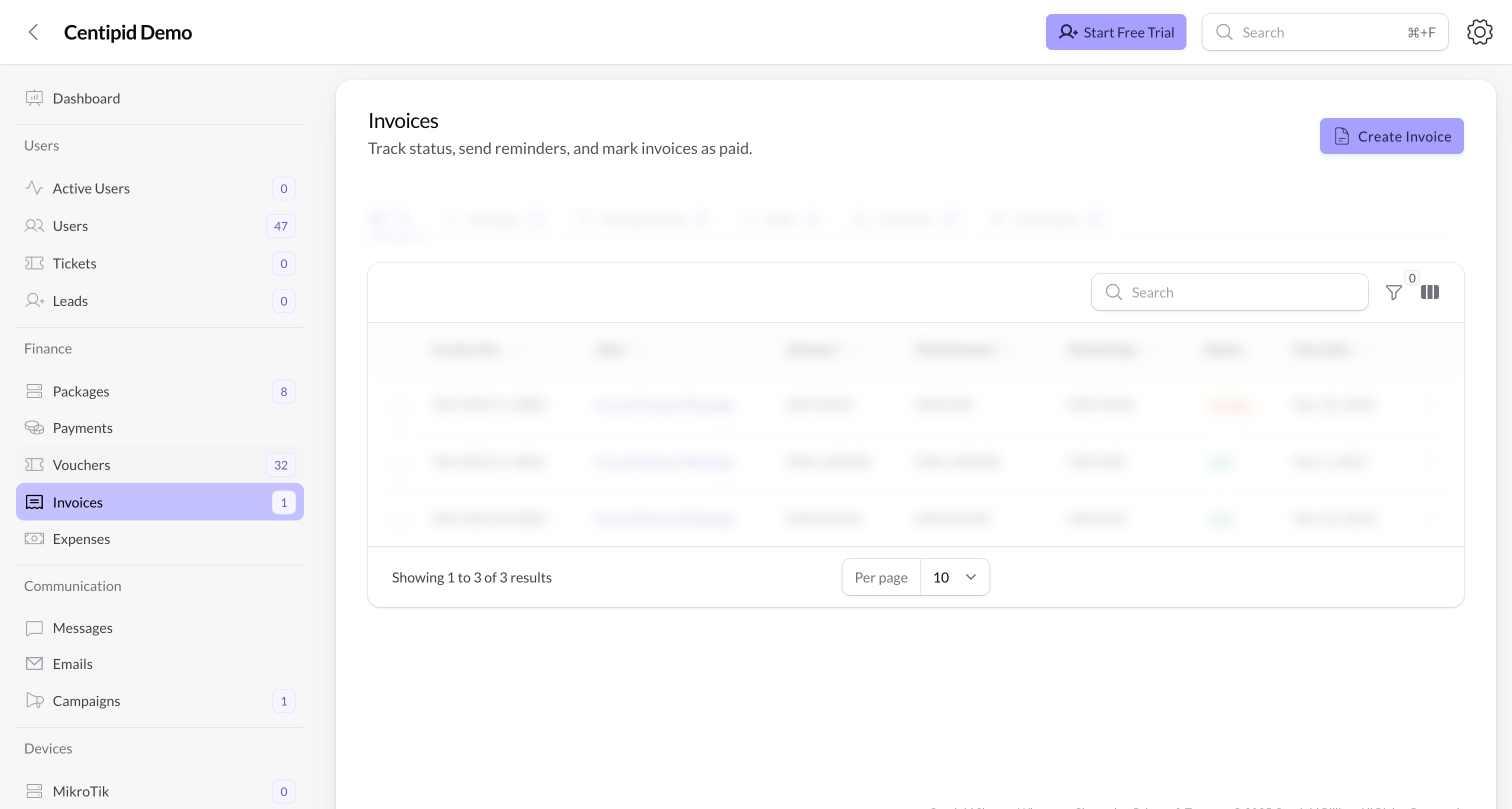Select the Vouchers icon in the sidebar
Viewport: 1512px width, 809px height.
[x=33, y=464]
